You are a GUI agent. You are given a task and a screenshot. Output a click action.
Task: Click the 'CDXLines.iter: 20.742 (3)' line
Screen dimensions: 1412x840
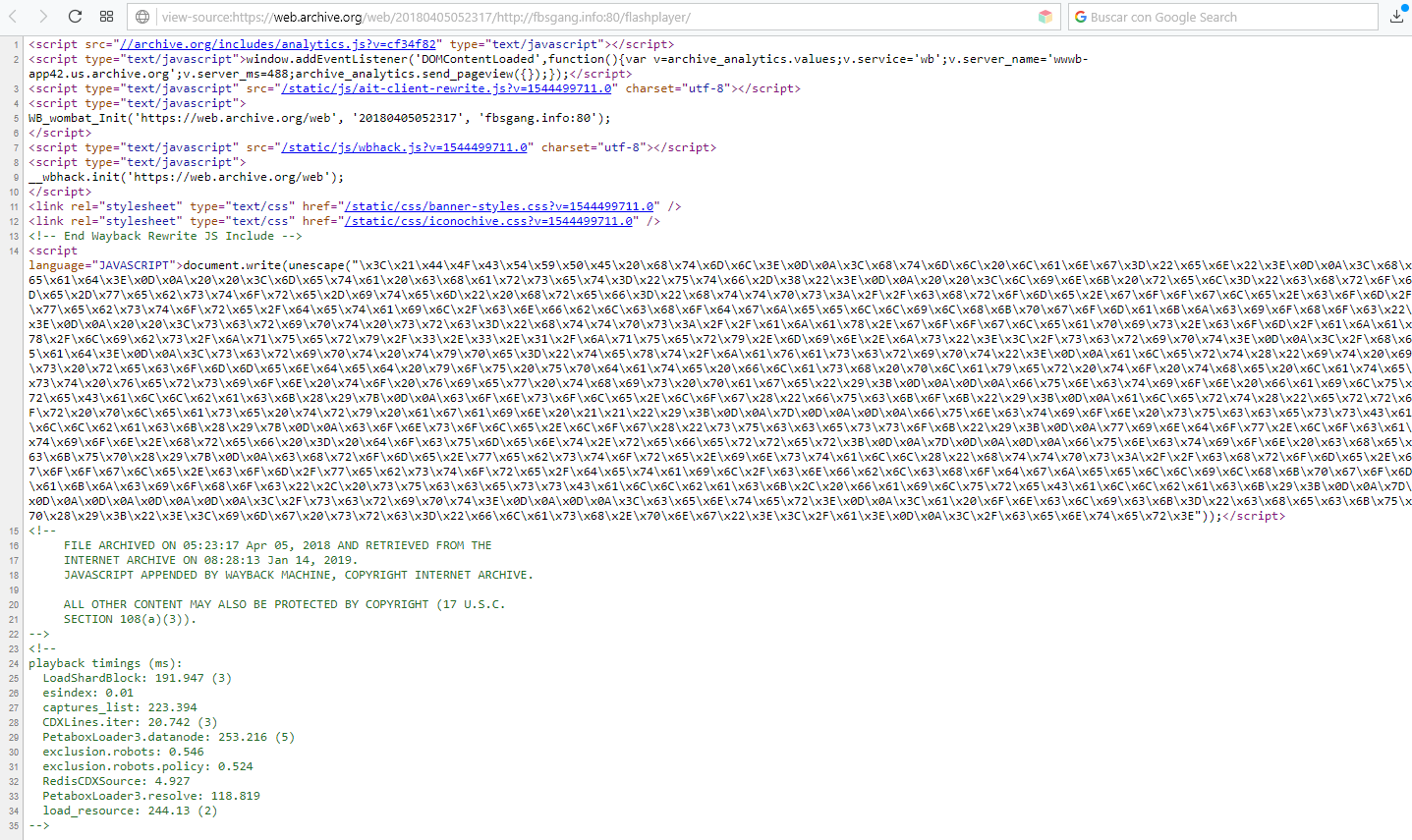130,722
